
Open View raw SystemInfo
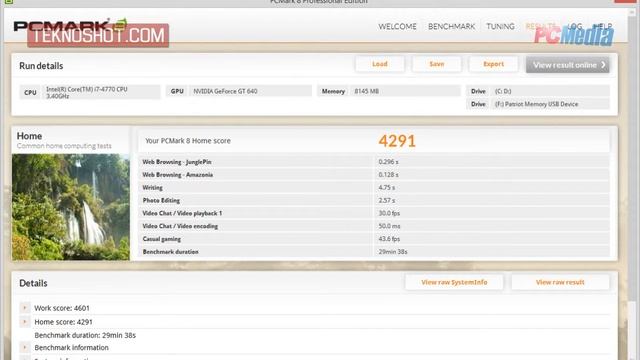tap(454, 282)
